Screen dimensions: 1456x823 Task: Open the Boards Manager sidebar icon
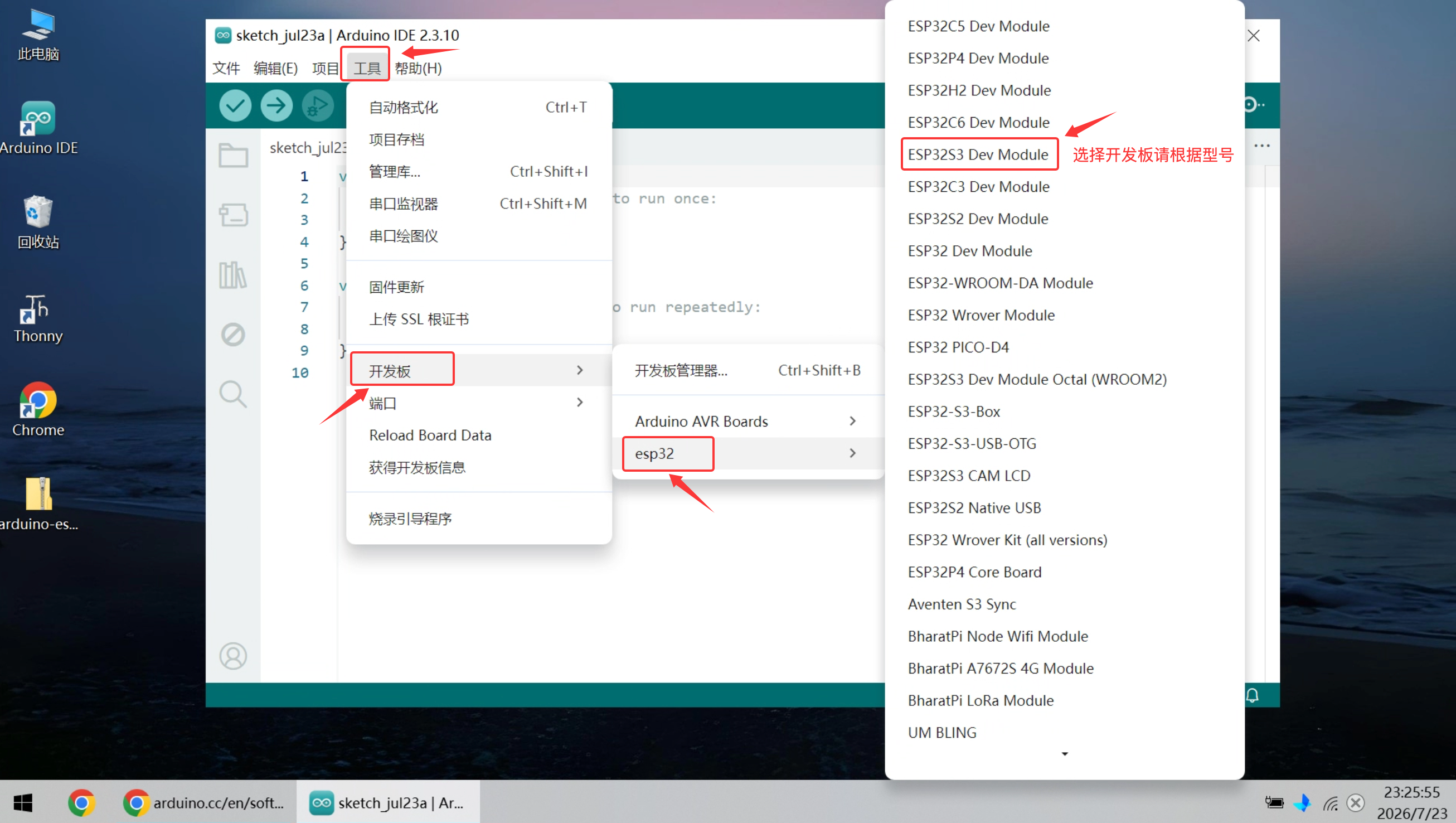click(x=233, y=215)
